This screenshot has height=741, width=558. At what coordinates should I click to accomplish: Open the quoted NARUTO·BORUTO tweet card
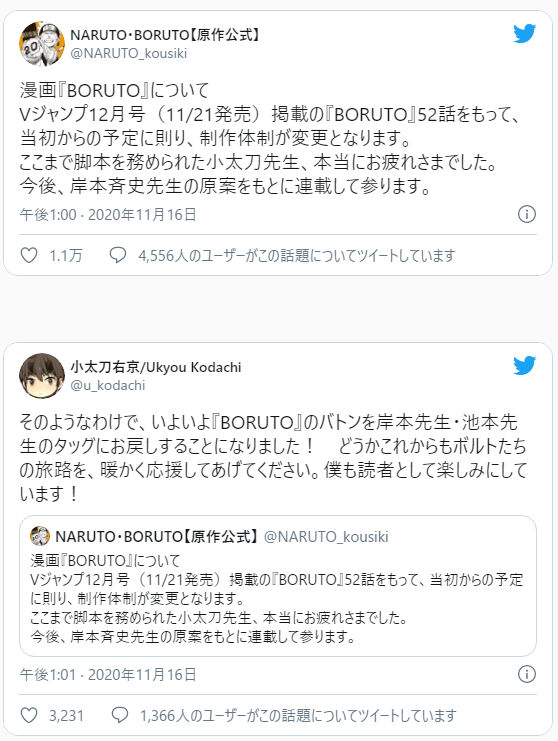coord(278,586)
